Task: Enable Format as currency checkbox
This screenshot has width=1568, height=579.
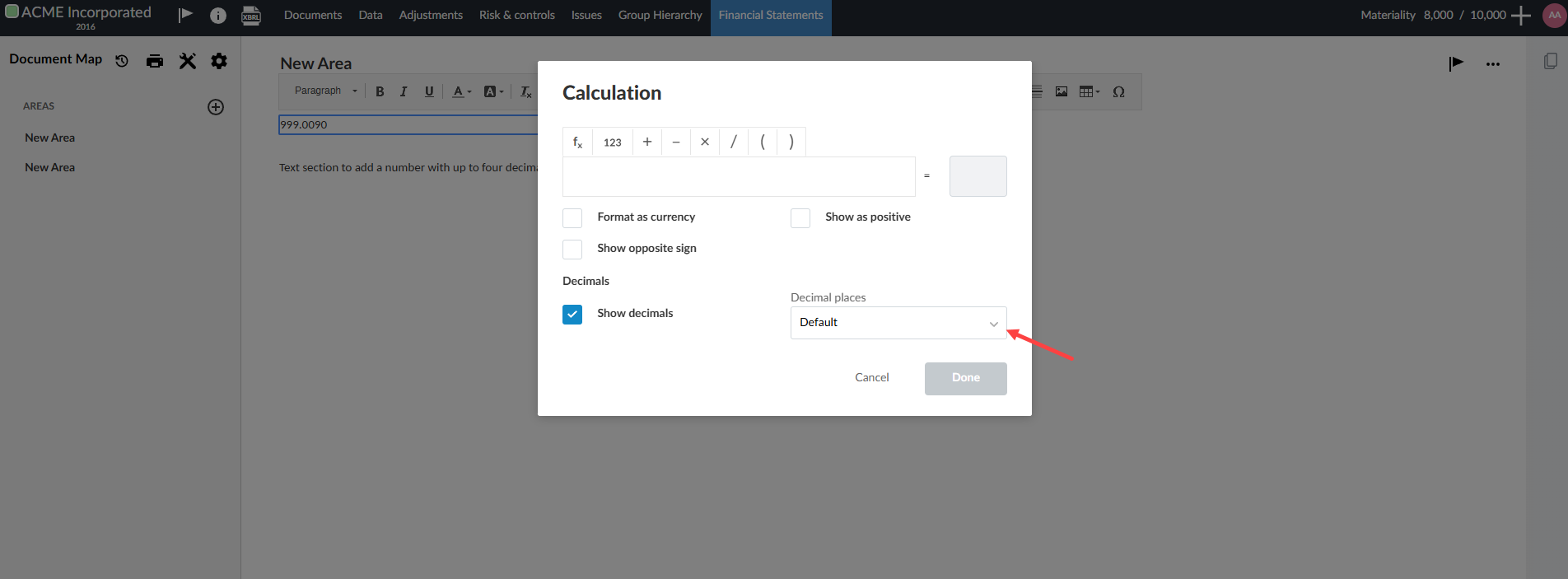Action: point(572,217)
